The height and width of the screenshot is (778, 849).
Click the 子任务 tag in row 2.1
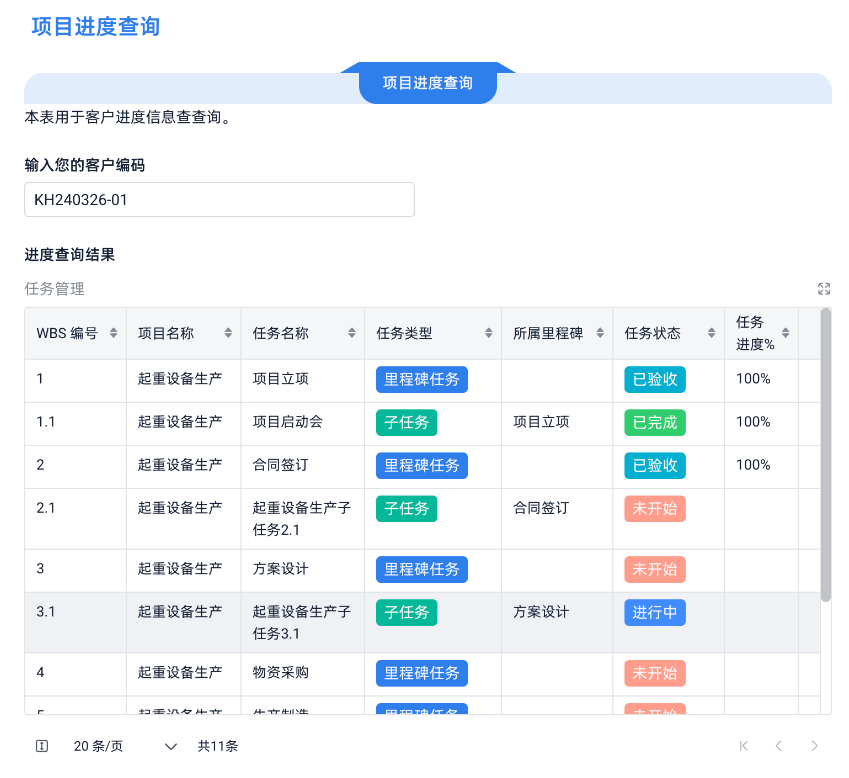[407, 508]
